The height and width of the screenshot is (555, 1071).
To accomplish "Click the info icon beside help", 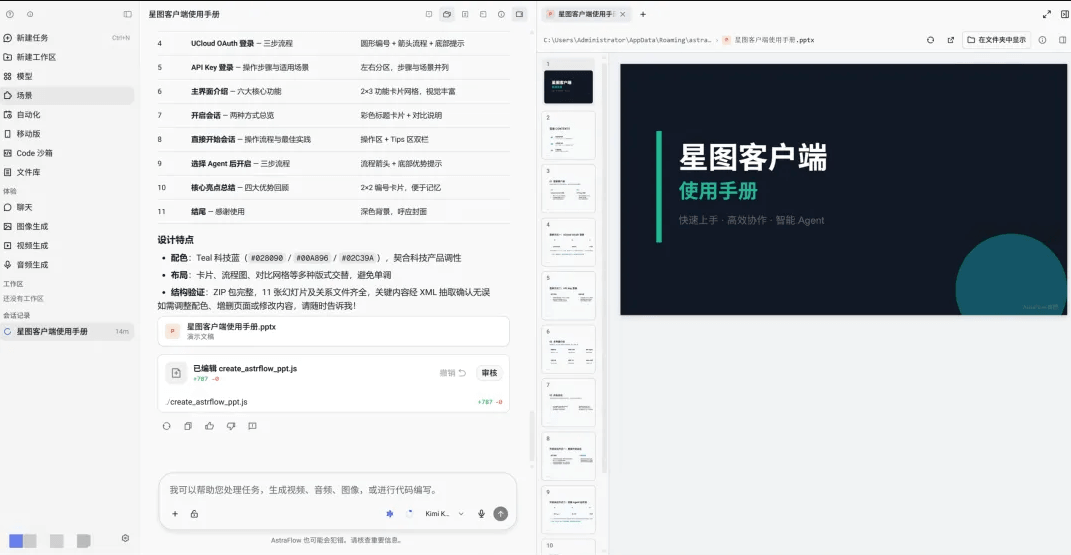I will 30,14.
